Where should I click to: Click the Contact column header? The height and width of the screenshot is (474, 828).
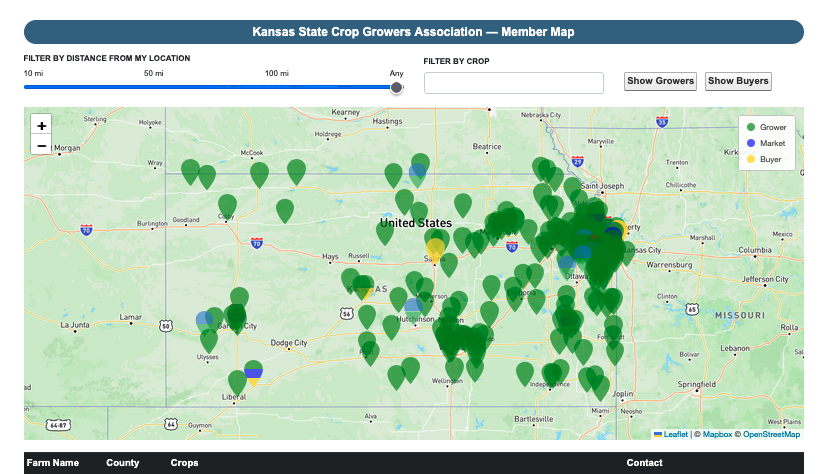pyautogui.click(x=644, y=463)
